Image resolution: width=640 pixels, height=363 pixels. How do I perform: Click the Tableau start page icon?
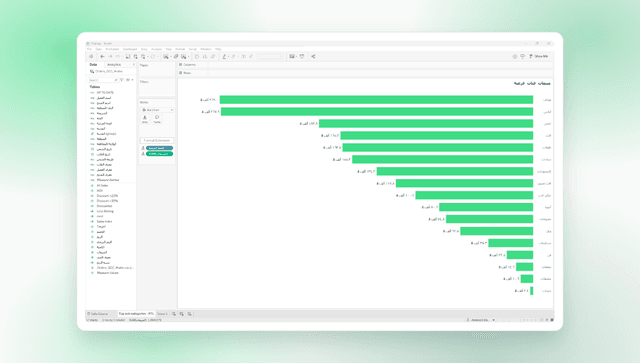[91, 56]
